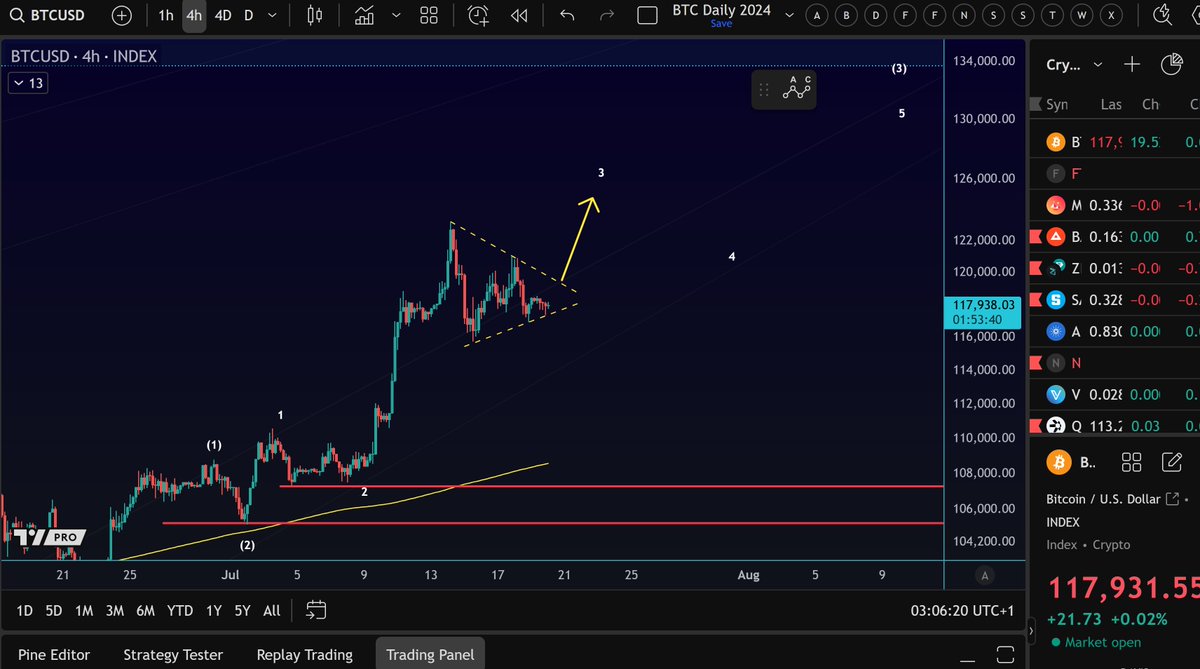
Task: Select the D daily timeframe
Action: point(249,16)
